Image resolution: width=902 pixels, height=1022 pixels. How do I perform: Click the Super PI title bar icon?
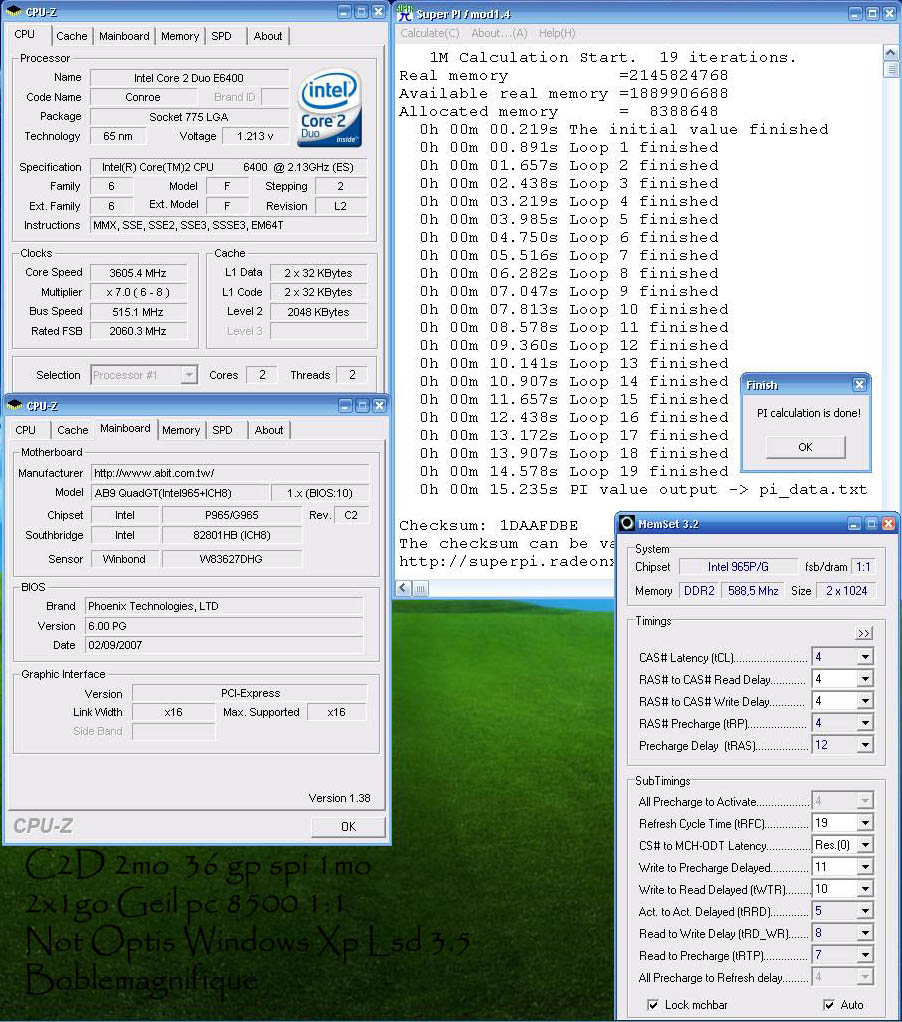[405, 12]
